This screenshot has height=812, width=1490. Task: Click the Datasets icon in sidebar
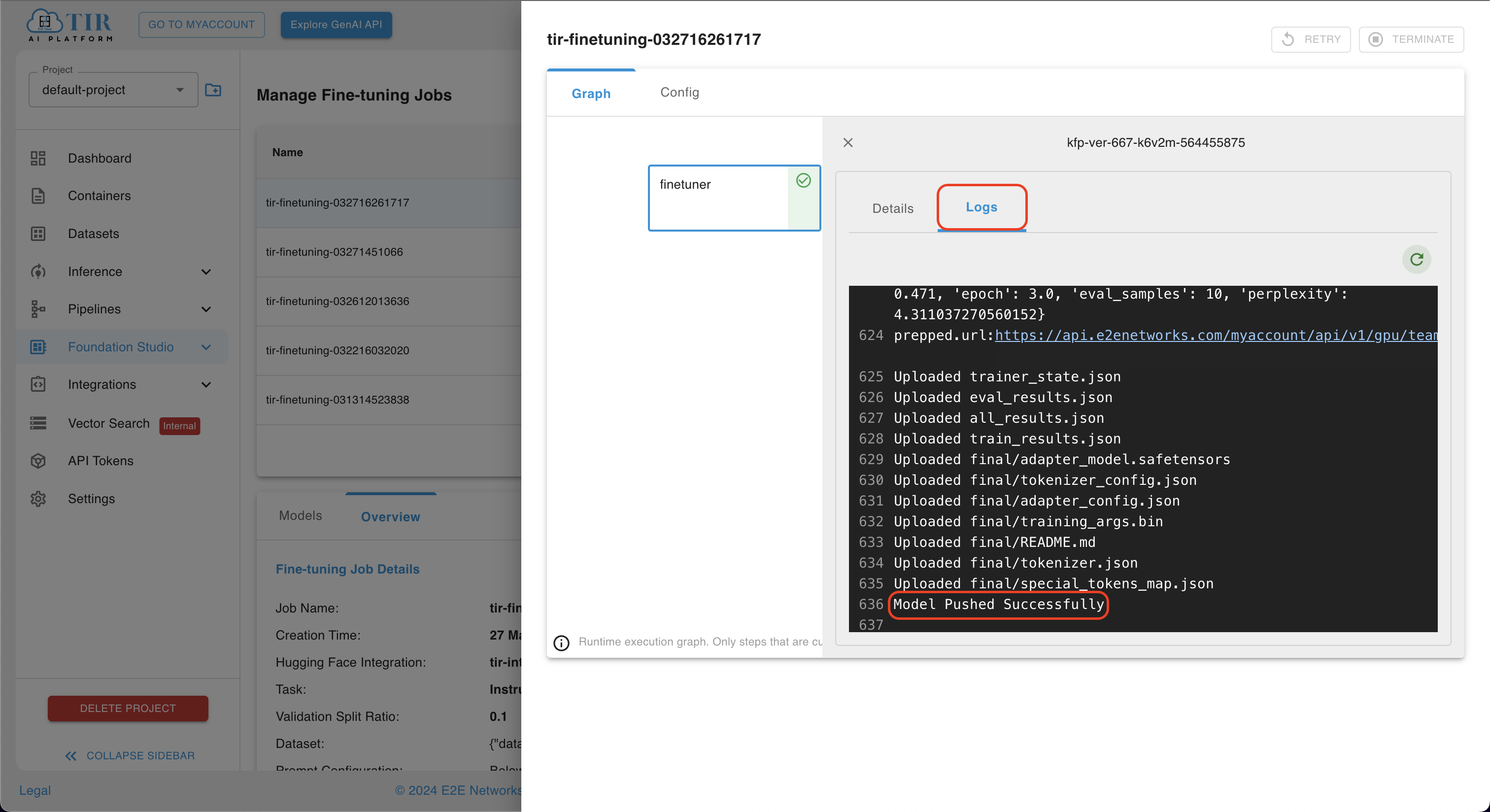pyautogui.click(x=38, y=233)
